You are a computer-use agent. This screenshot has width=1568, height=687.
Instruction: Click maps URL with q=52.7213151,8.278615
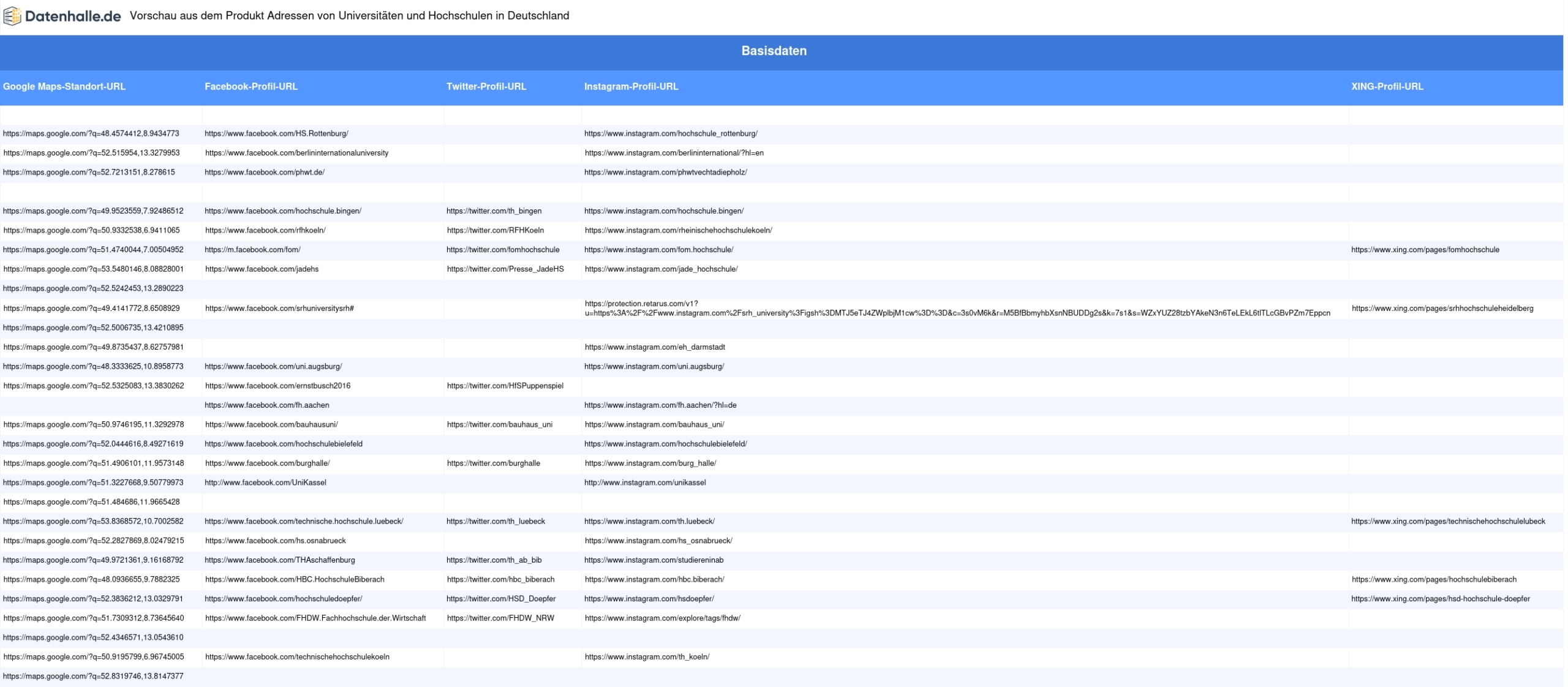click(89, 173)
